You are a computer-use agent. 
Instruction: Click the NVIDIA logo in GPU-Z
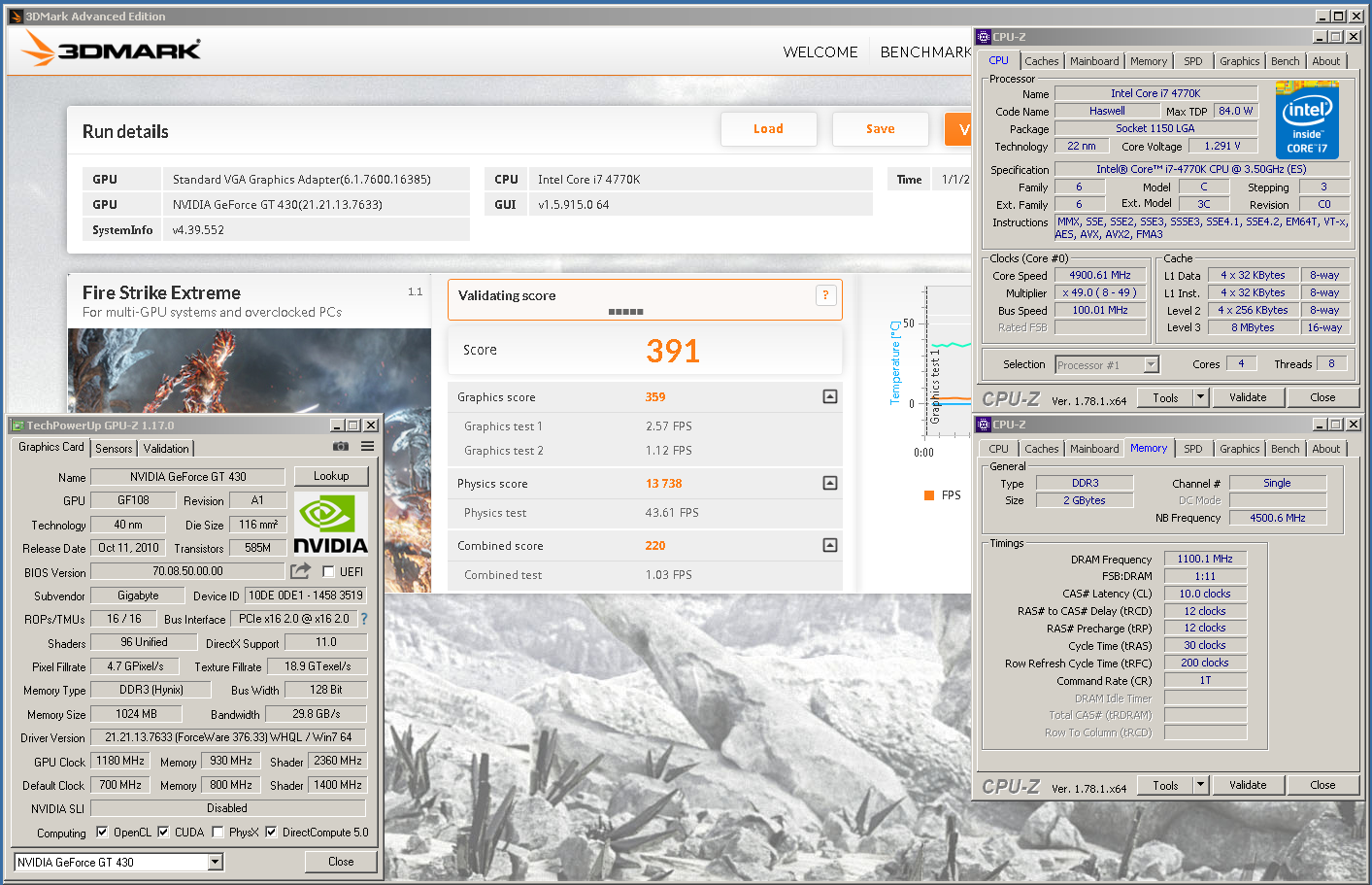tap(330, 525)
